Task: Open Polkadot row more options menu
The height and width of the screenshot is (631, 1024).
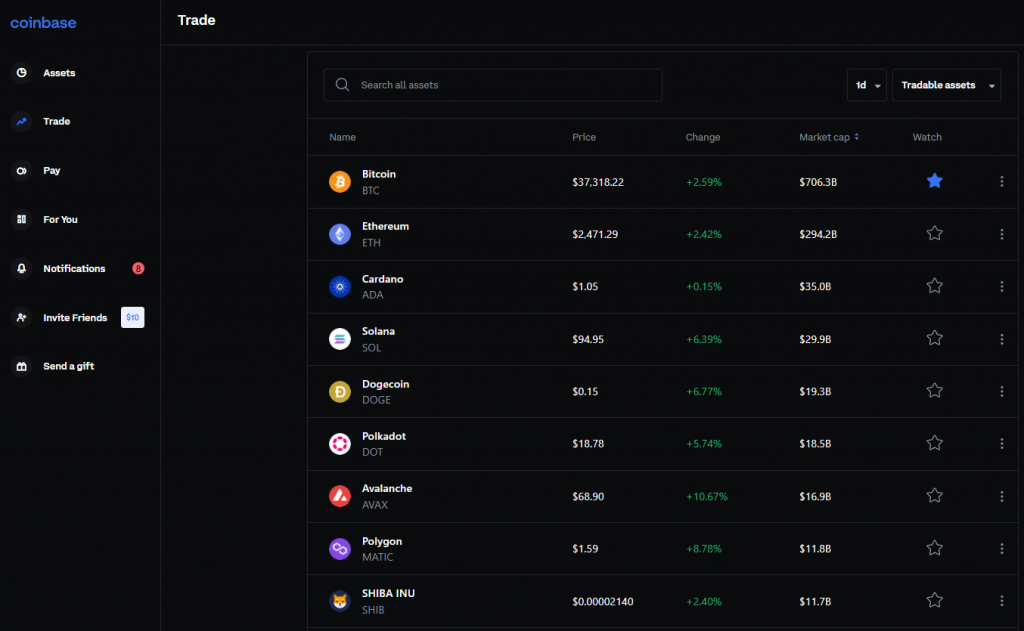Action: [x=1001, y=444]
